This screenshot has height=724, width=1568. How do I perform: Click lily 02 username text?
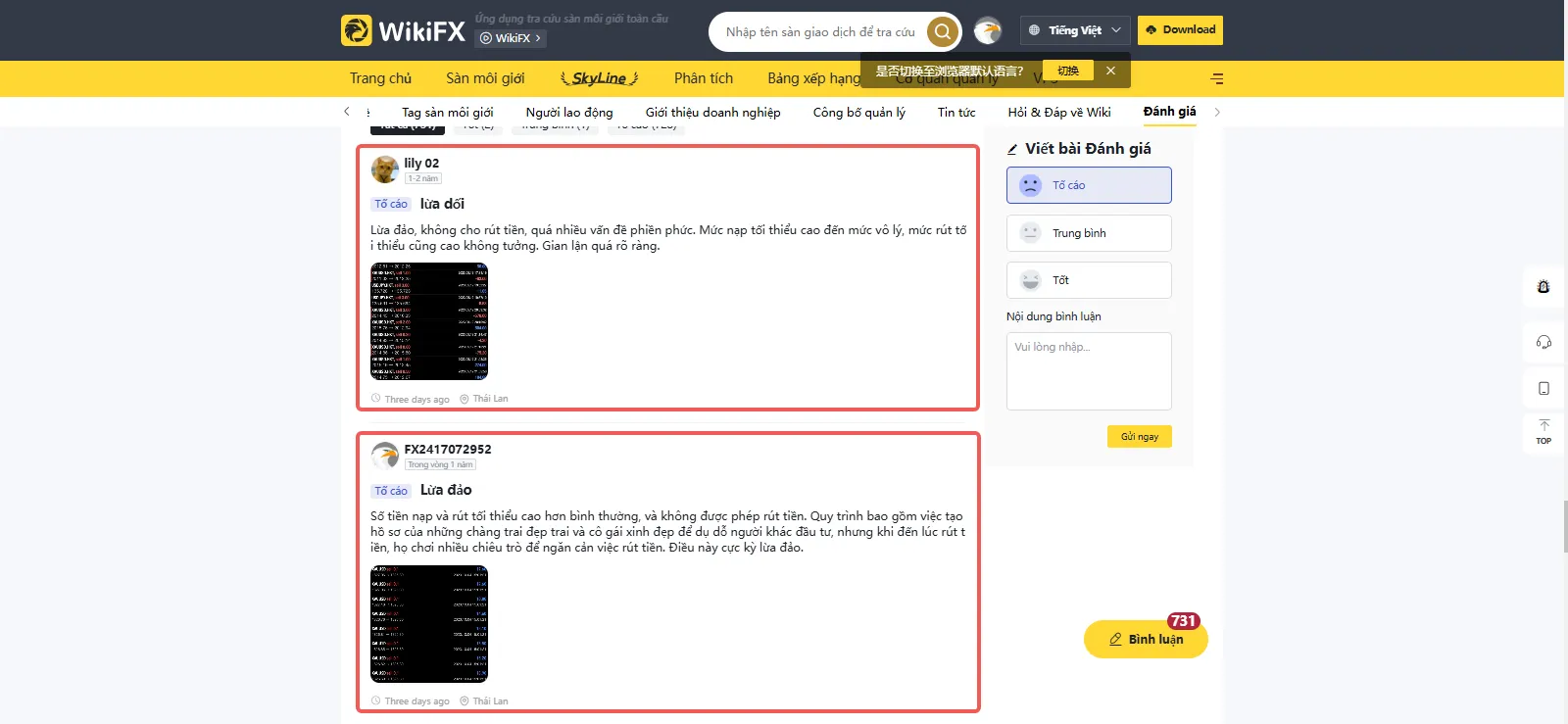[421, 164]
